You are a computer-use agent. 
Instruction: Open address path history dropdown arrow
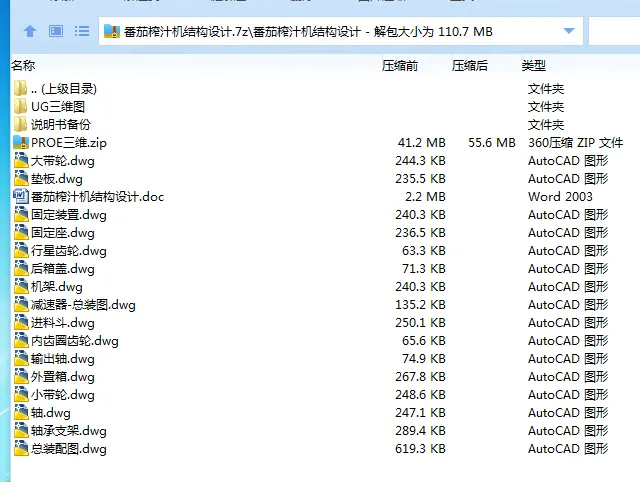pyautogui.click(x=569, y=31)
